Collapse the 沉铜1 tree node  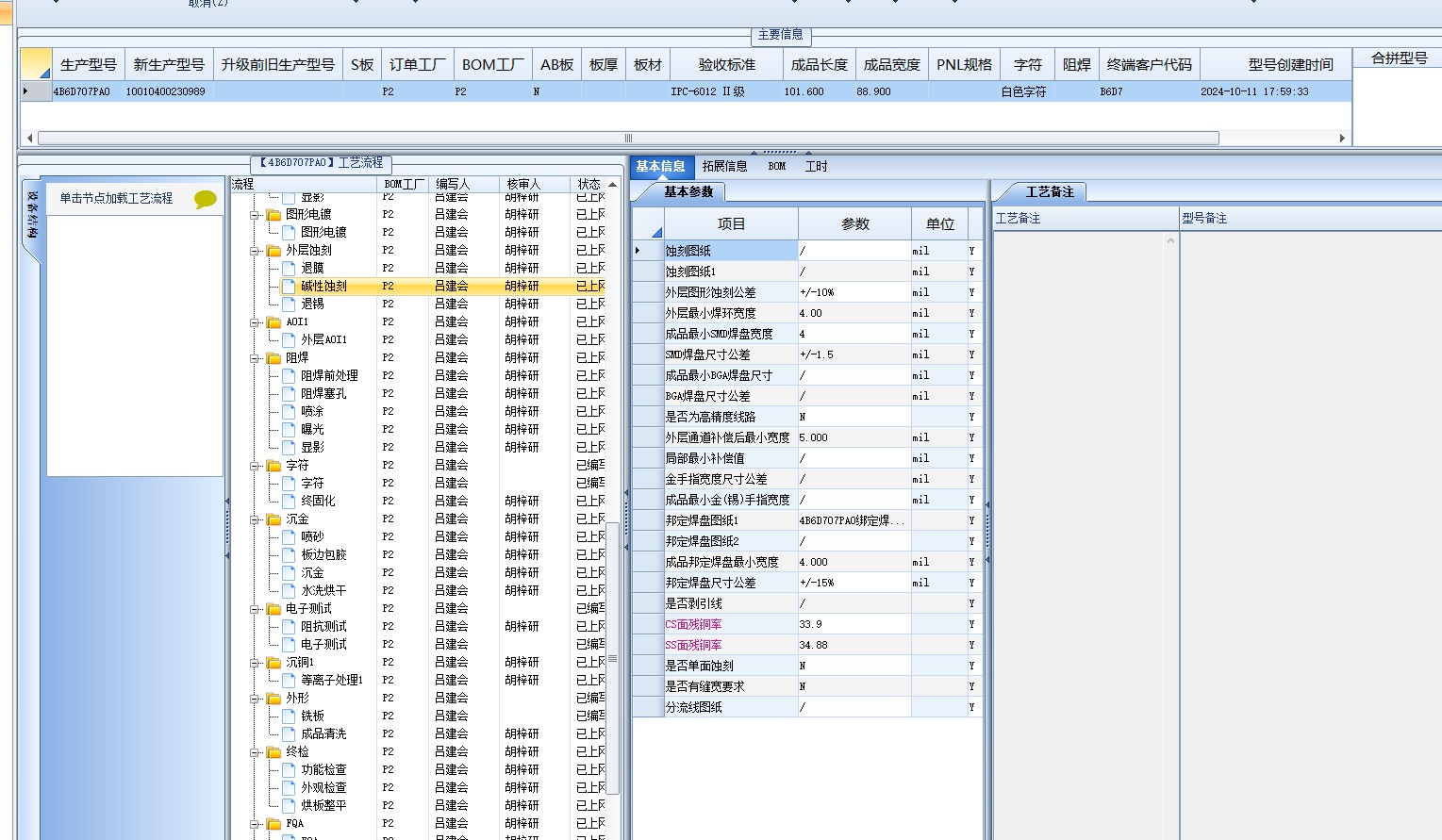click(255, 663)
